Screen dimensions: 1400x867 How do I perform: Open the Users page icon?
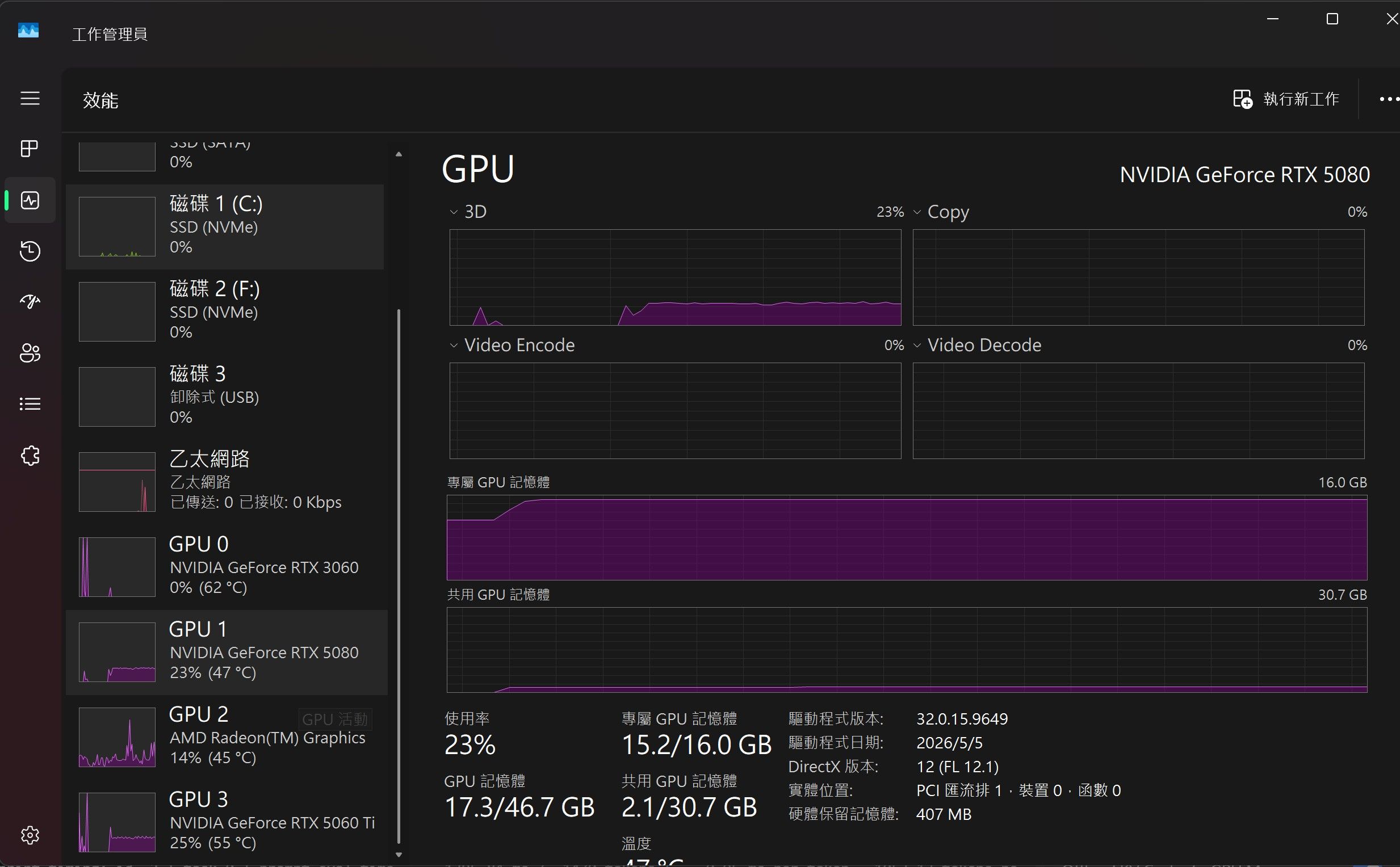click(x=30, y=353)
